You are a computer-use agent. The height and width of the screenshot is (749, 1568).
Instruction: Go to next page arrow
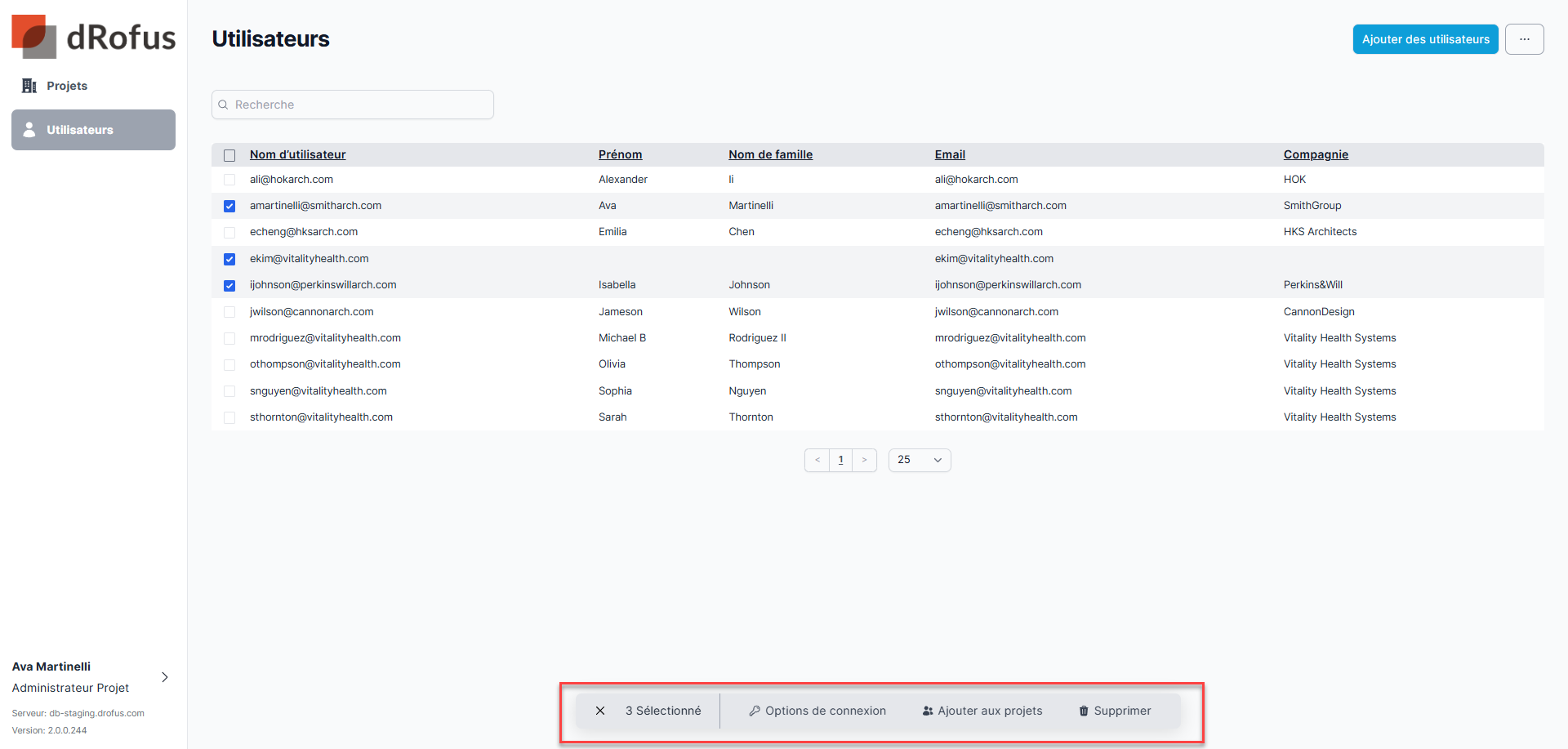click(864, 460)
